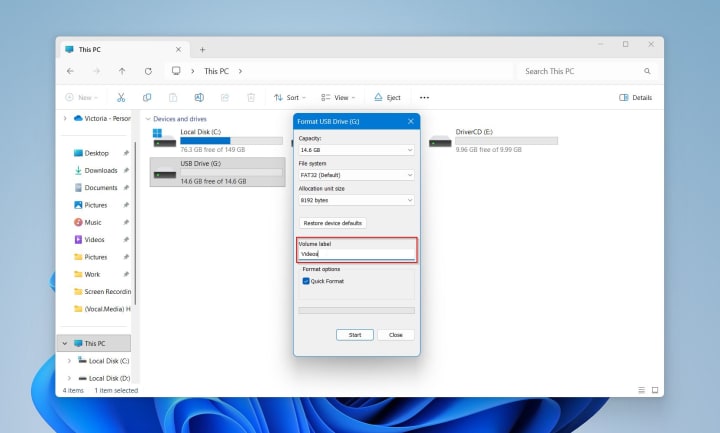Open the File system dropdown
Screen dimensions: 720x433
tap(356, 175)
